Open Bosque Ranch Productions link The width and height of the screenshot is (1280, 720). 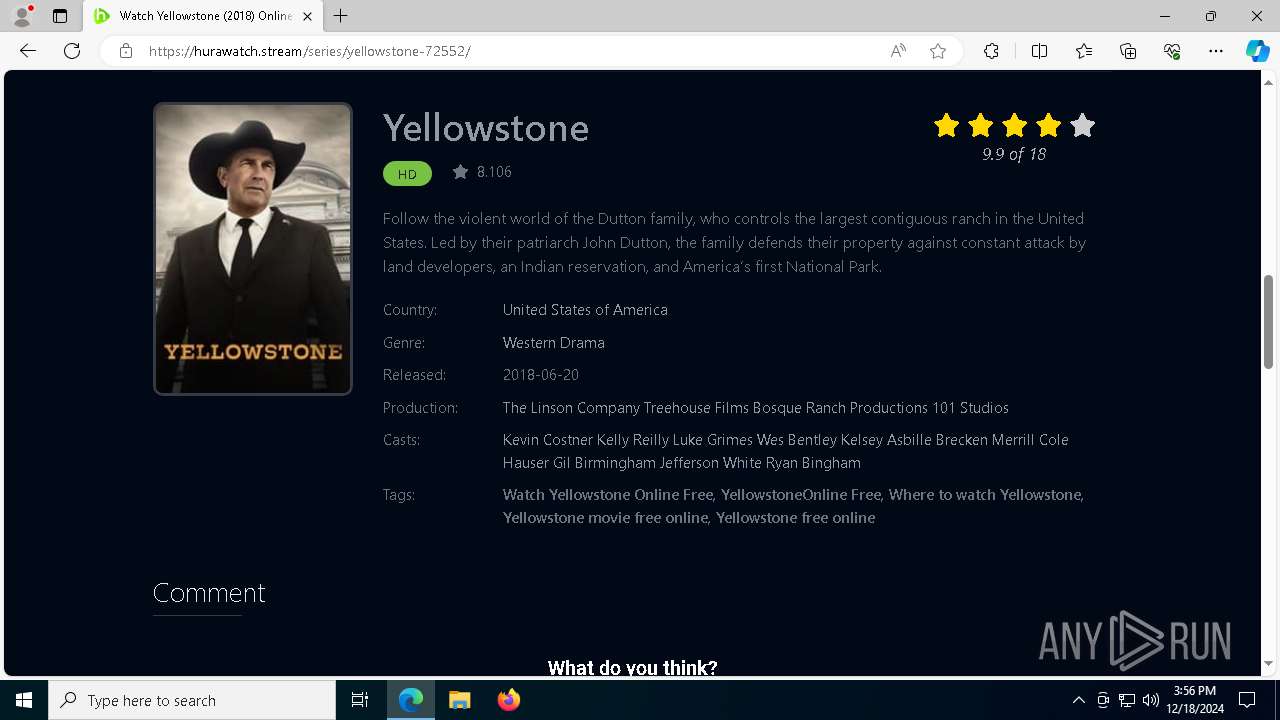[x=840, y=408]
